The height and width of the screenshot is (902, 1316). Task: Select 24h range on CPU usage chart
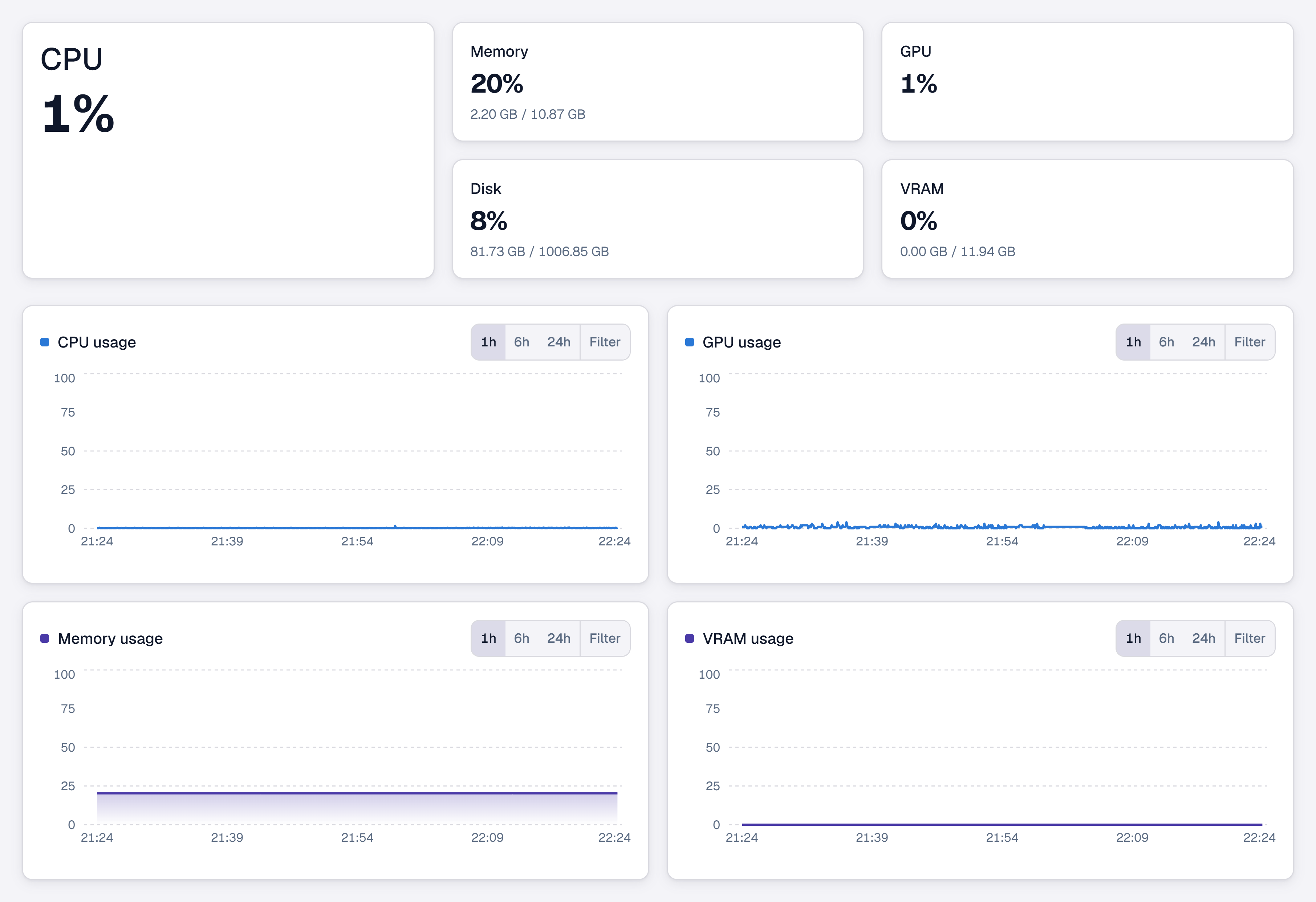point(559,342)
